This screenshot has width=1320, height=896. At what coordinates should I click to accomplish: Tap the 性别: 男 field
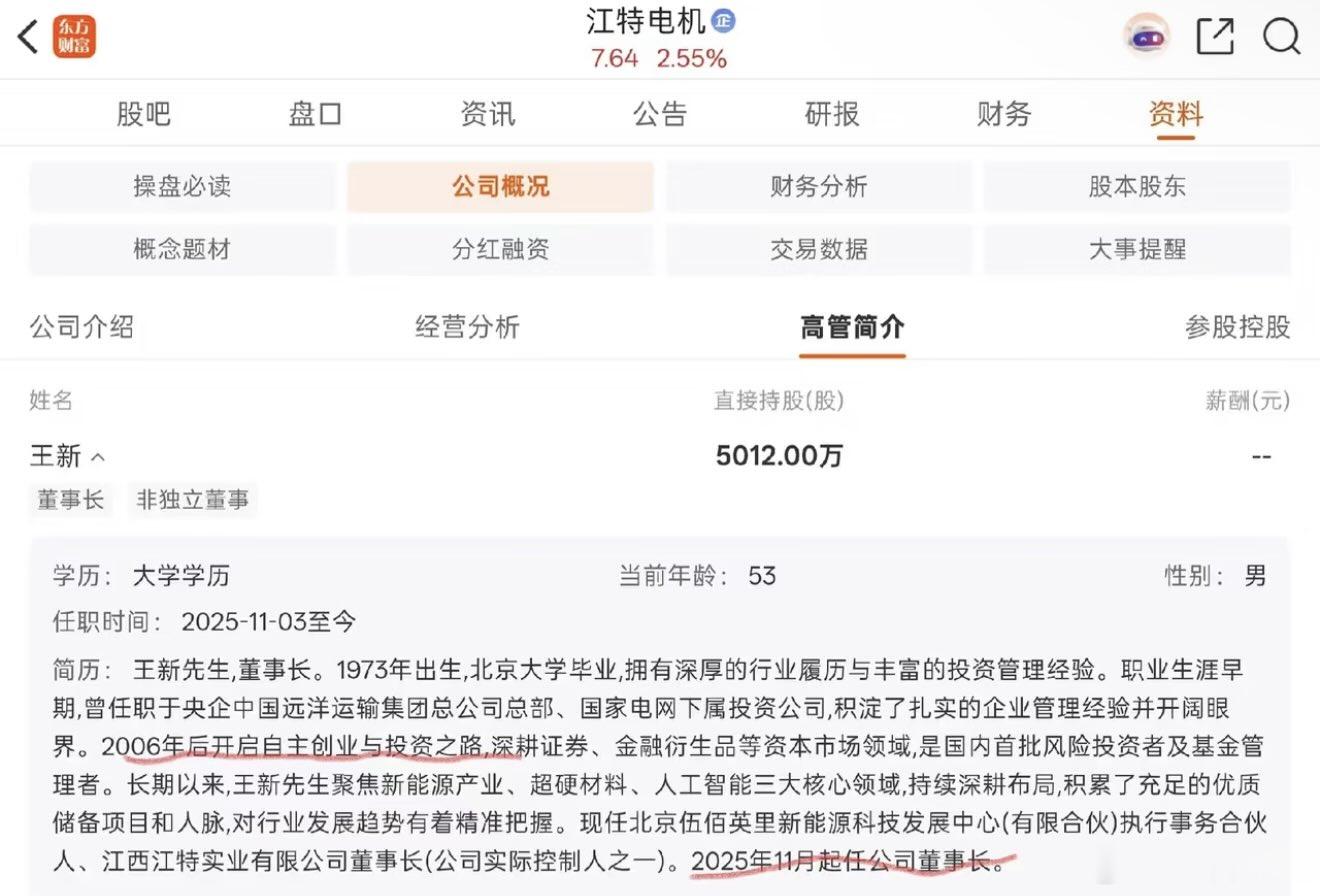pyautogui.click(x=1216, y=576)
